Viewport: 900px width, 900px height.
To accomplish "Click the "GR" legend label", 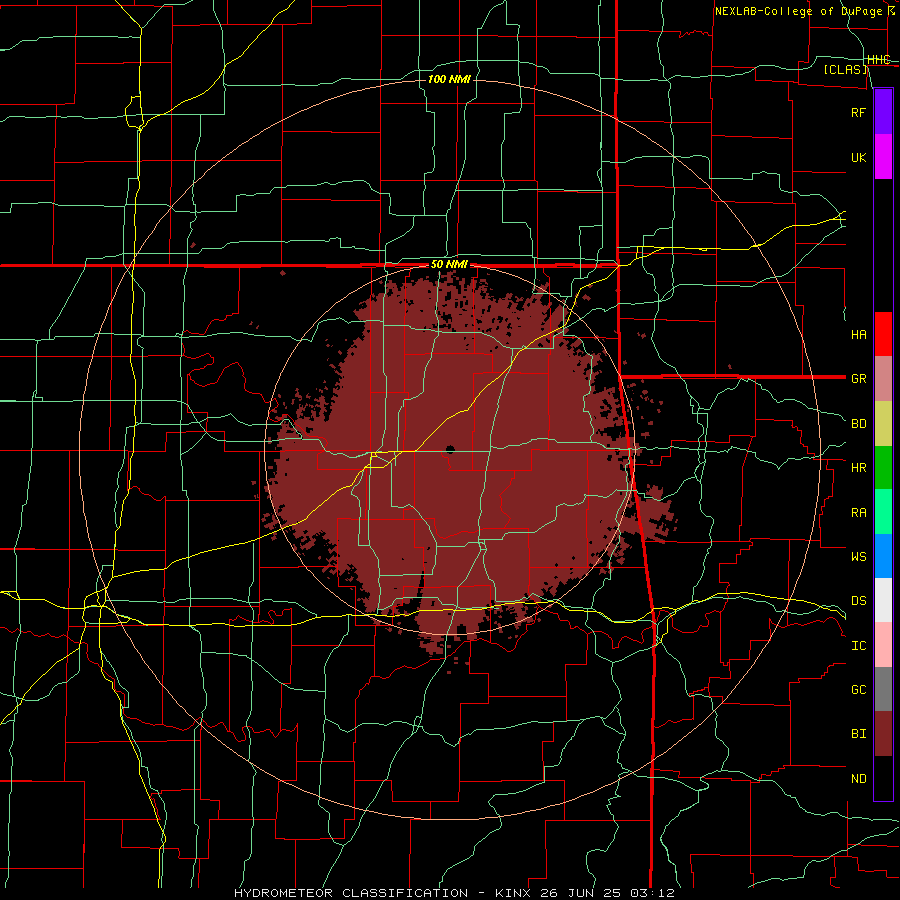I will [858, 379].
